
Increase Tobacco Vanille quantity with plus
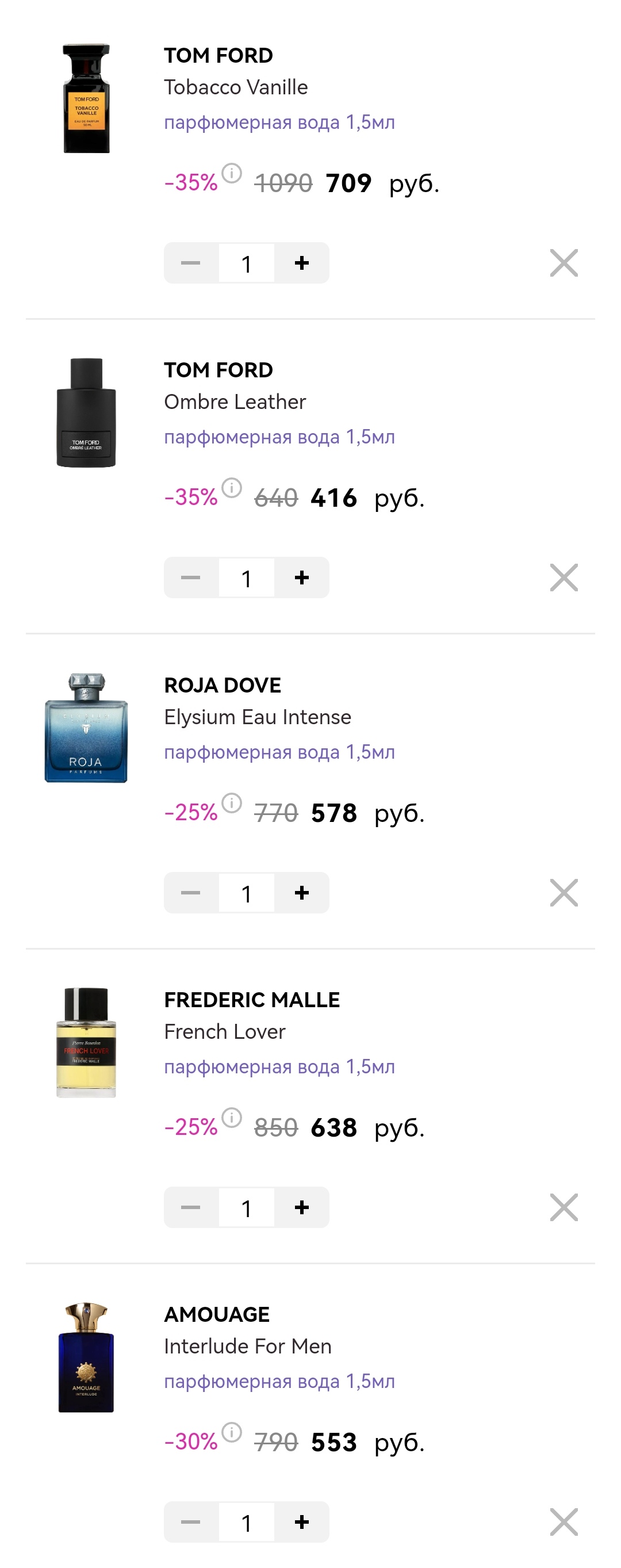pyautogui.click(x=302, y=263)
